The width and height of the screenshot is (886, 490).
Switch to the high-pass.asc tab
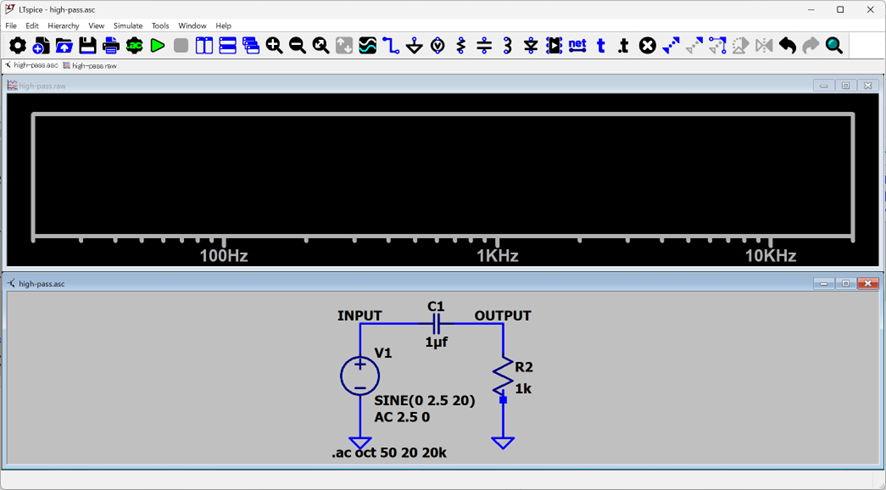click(32, 65)
